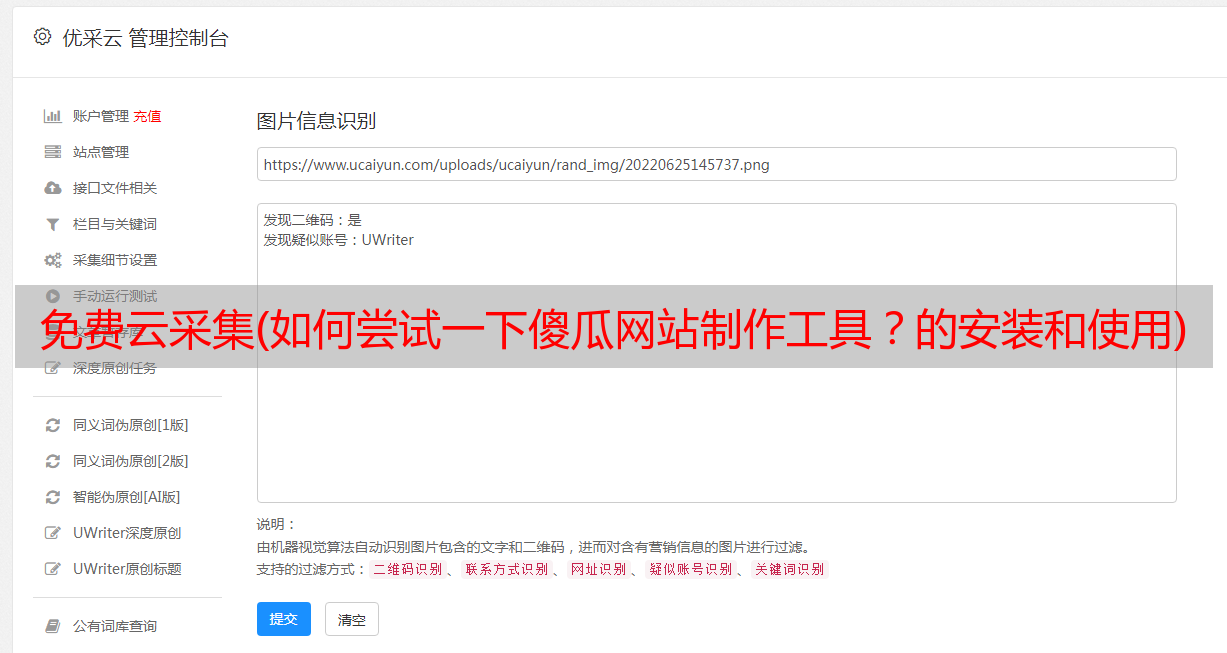Click the server icon for 站点管理
The image size is (1227, 653).
click(x=53, y=152)
